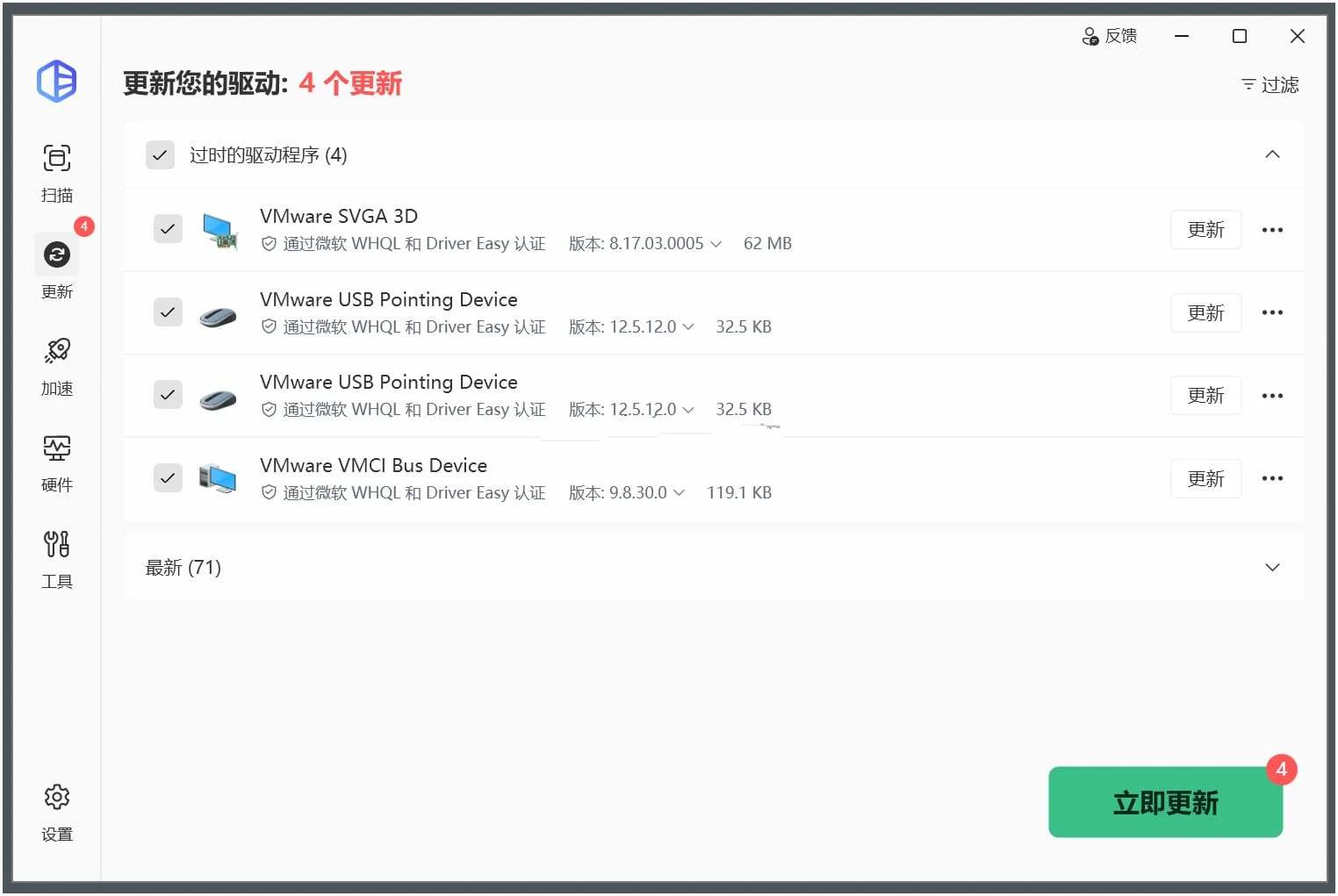Open the 加速 (Speed up) sidebar section
1338x896 pixels.
[x=57, y=366]
